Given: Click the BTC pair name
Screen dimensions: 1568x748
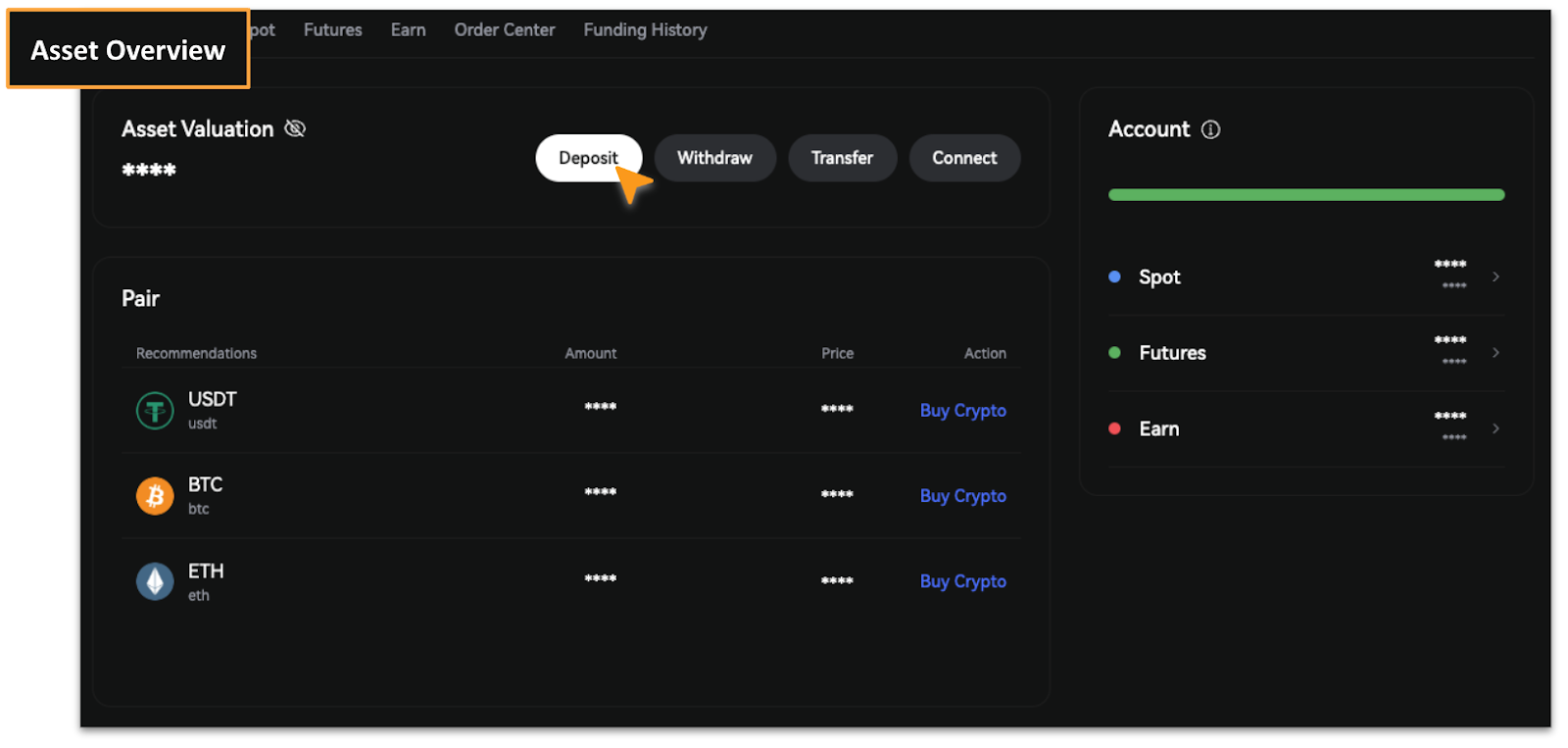Looking at the screenshot, I should (205, 484).
